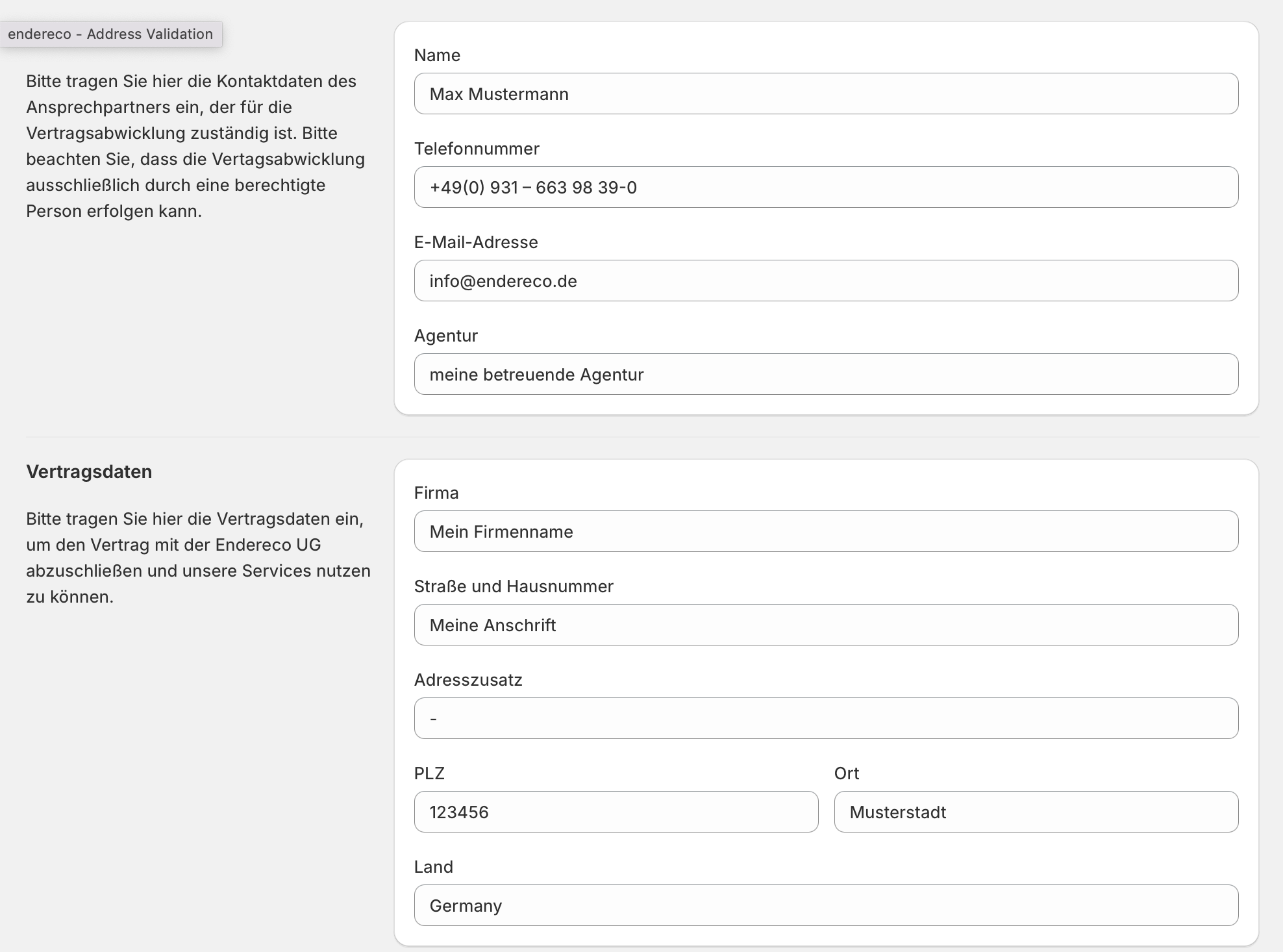Click the Ort label
The width and height of the screenshot is (1283, 952).
847,773
